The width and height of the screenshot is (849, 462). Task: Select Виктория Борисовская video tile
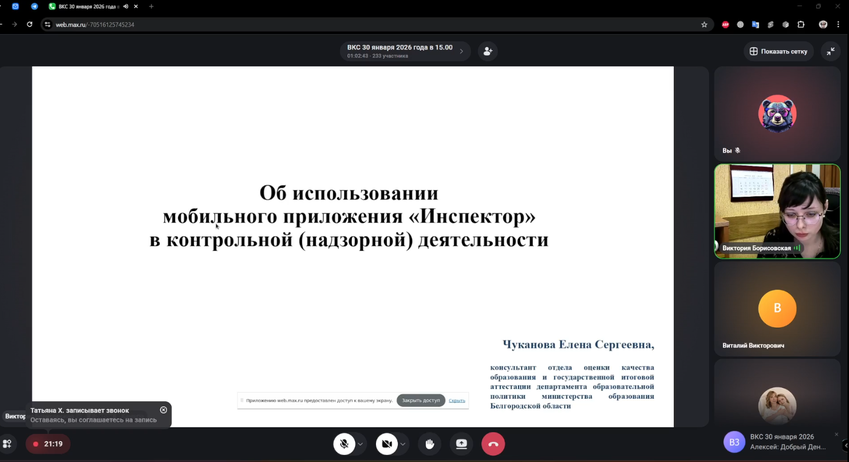(777, 211)
